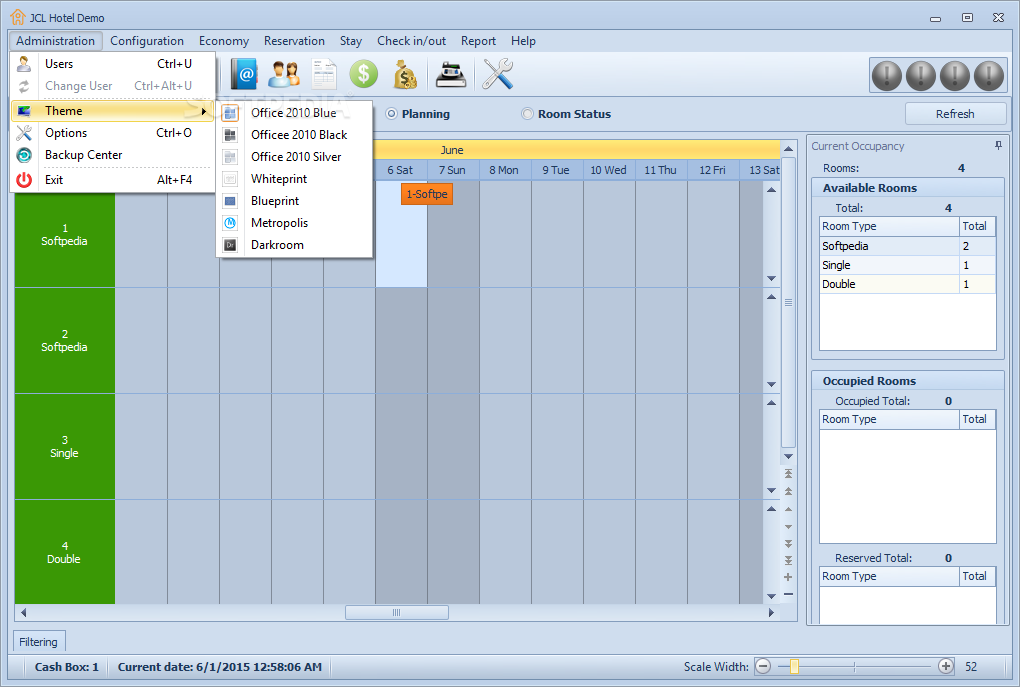Viewport: 1020px width, 687px height.
Task: Click the green dollar coin icon
Action: (364, 74)
